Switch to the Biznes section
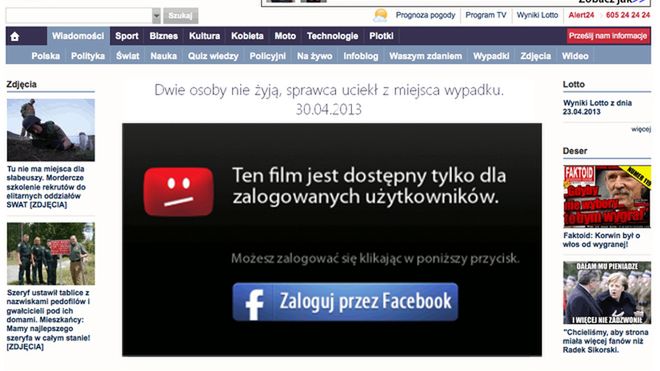This screenshot has height=371, width=660. (x=163, y=36)
